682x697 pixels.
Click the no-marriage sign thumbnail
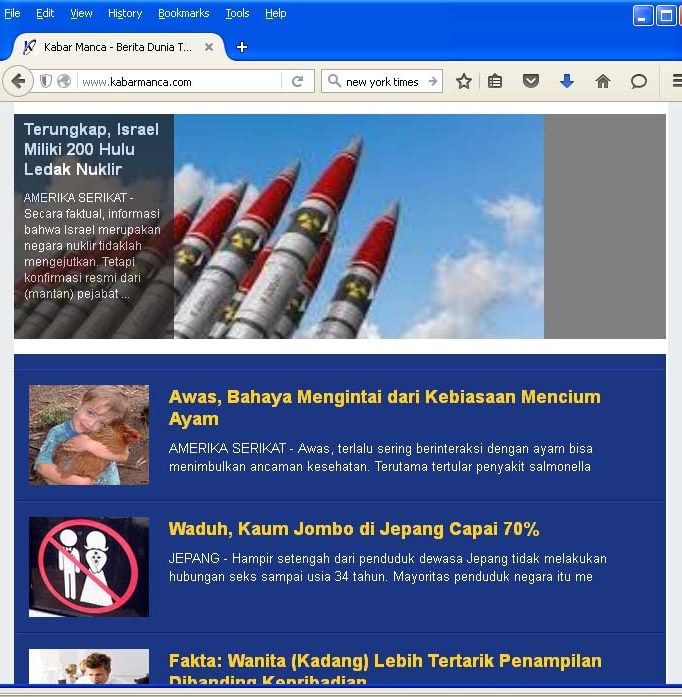coord(89,567)
